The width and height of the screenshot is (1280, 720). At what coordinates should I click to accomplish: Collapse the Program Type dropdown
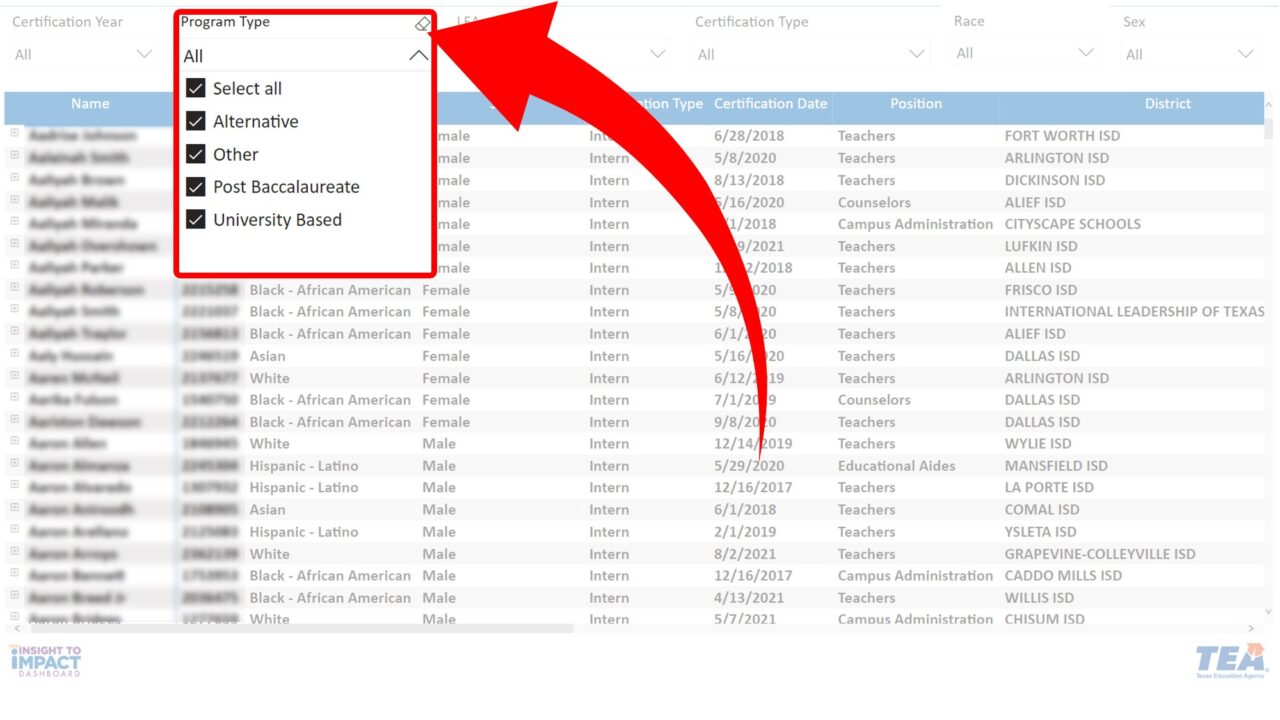click(x=418, y=56)
